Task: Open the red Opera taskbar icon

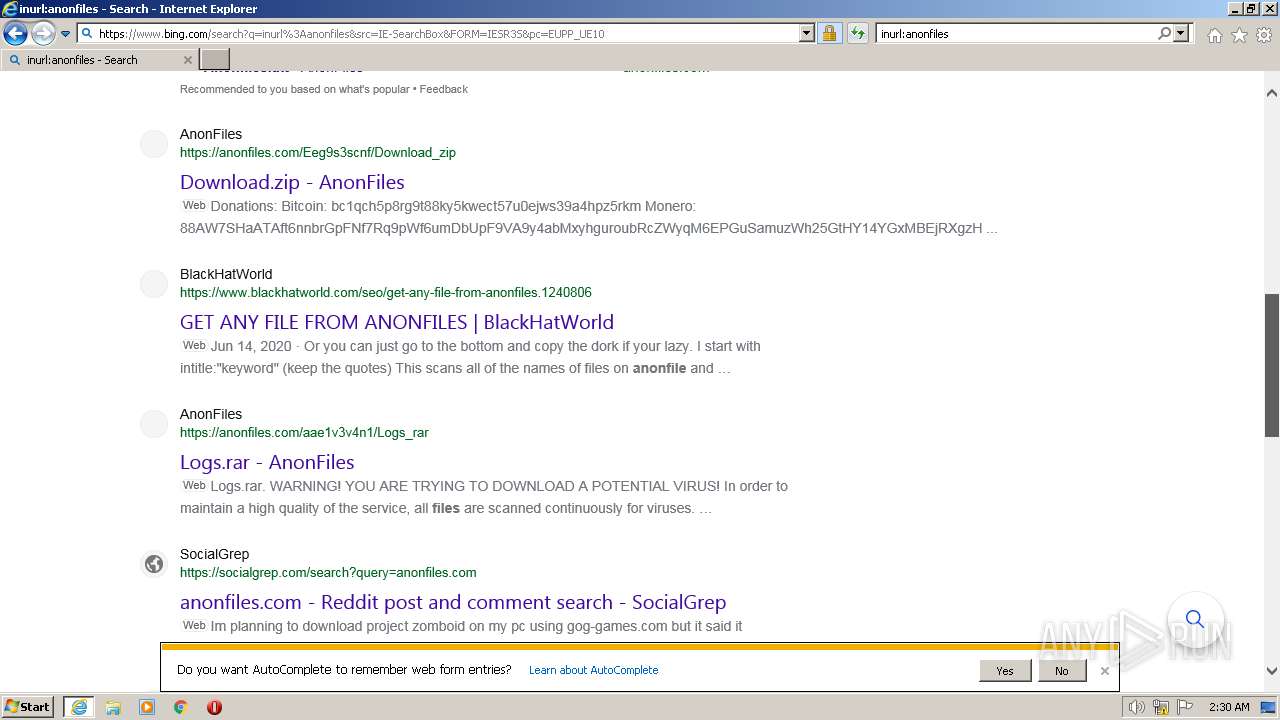Action: pyautogui.click(x=214, y=707)
